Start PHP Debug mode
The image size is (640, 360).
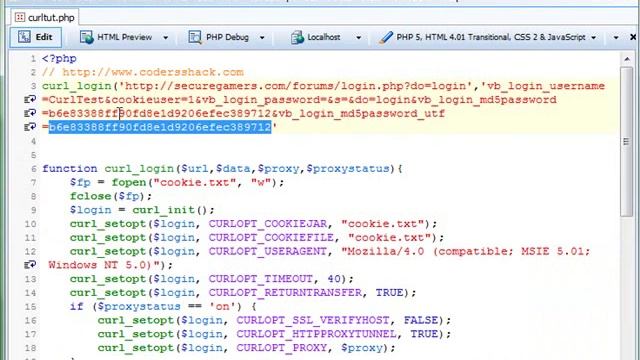pos(219,37)
